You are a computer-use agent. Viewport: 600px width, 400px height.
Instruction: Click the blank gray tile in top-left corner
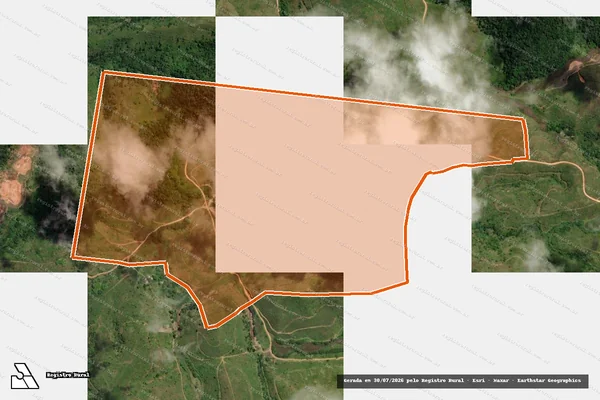(x=44, y=72)
